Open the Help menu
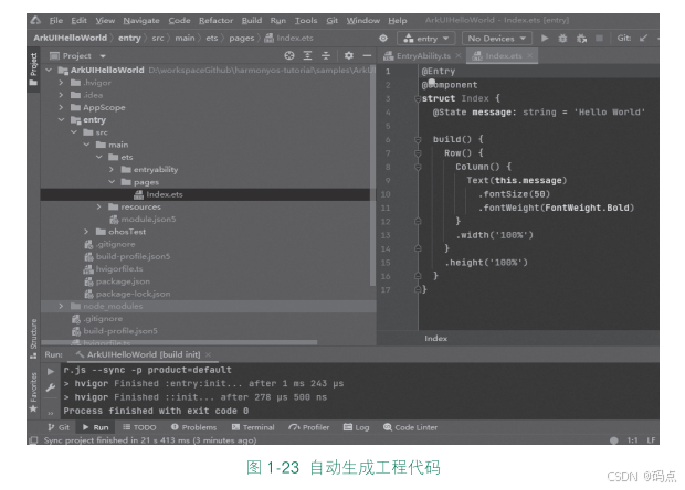This screenshot has height=490, width=685. 398,21
